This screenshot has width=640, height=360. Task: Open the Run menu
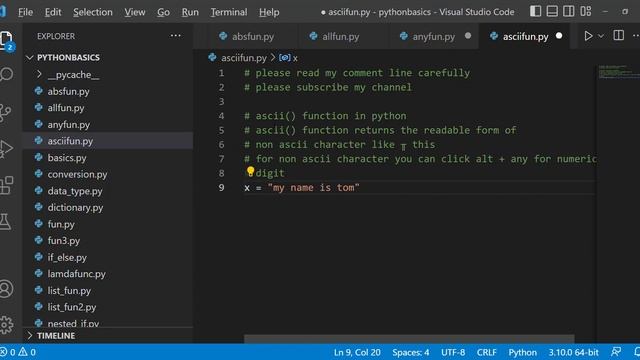pyautogui.click(x=190, y=12)
